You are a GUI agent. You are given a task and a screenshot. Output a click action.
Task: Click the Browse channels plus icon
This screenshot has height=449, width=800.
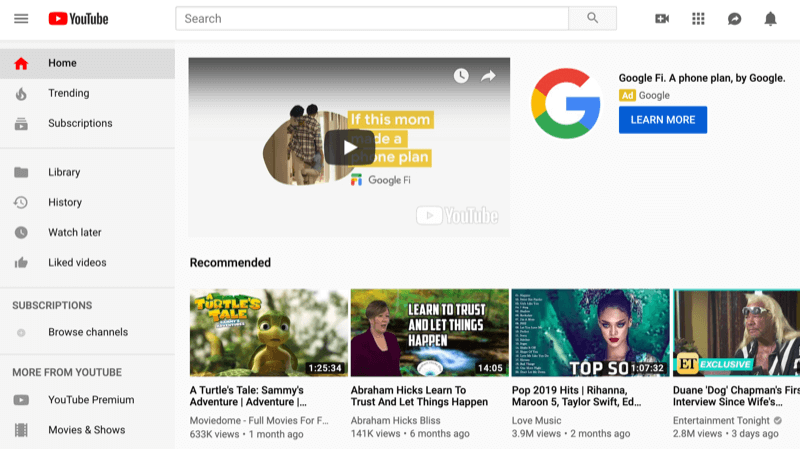point(21,333)
